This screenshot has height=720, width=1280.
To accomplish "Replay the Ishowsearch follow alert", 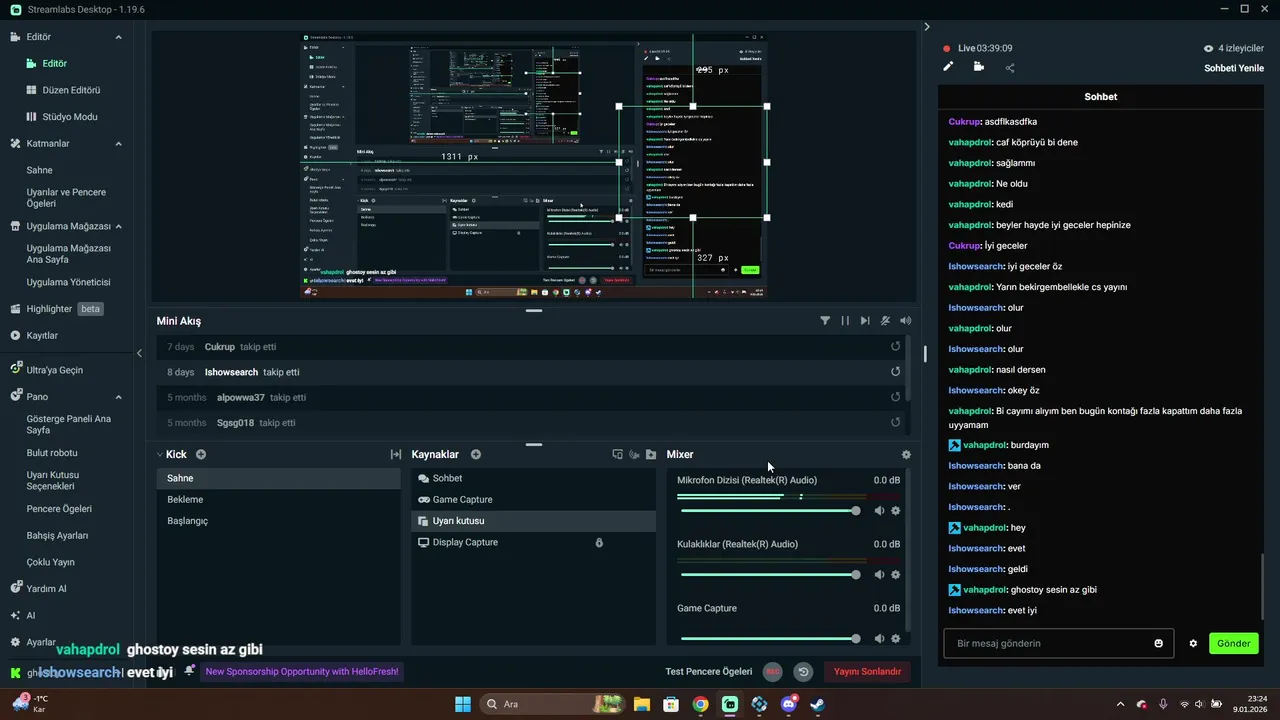I will pyautogui.click(x=896, y=372).
